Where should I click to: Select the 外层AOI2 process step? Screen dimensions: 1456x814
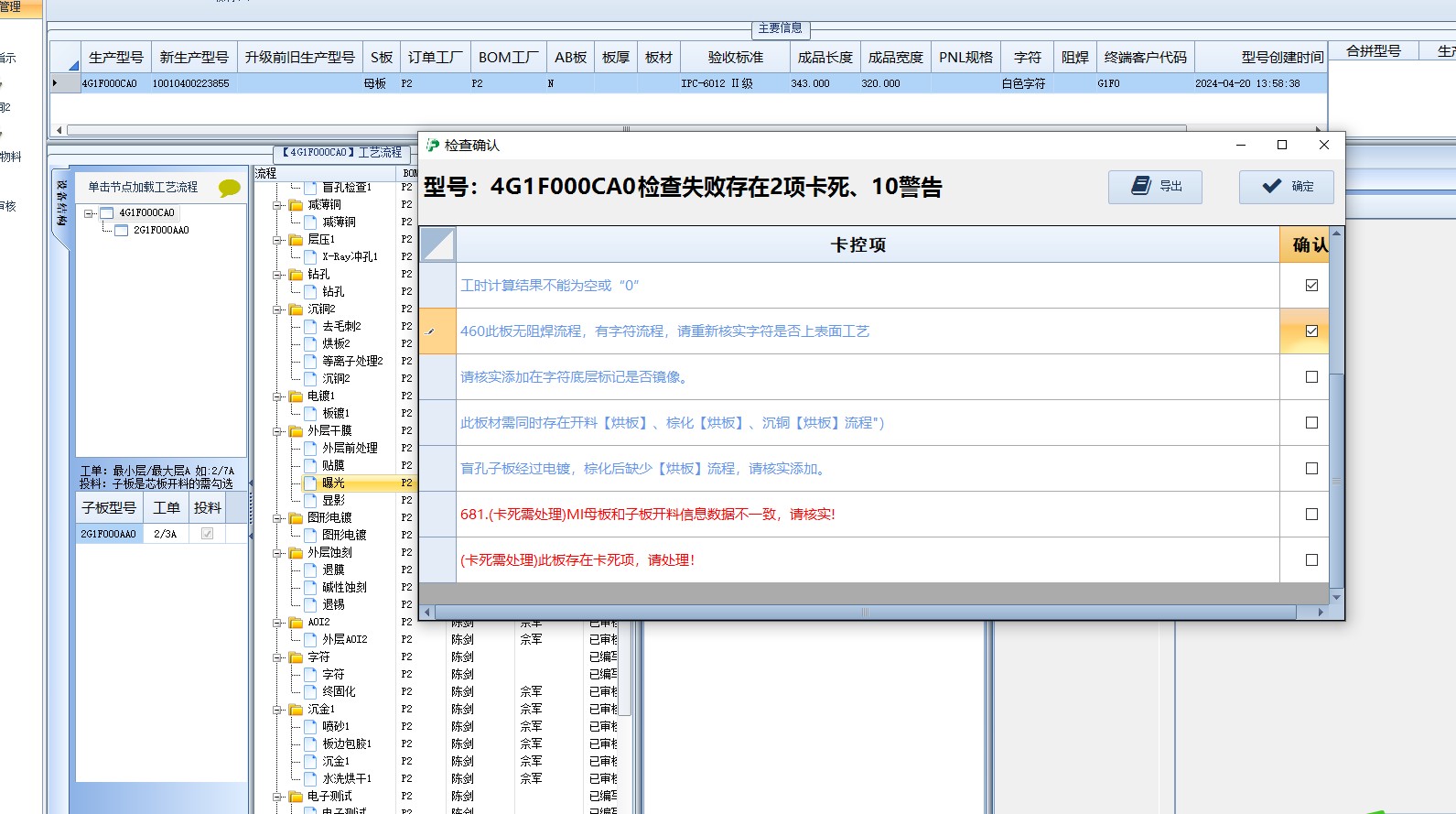click(345, 640)
